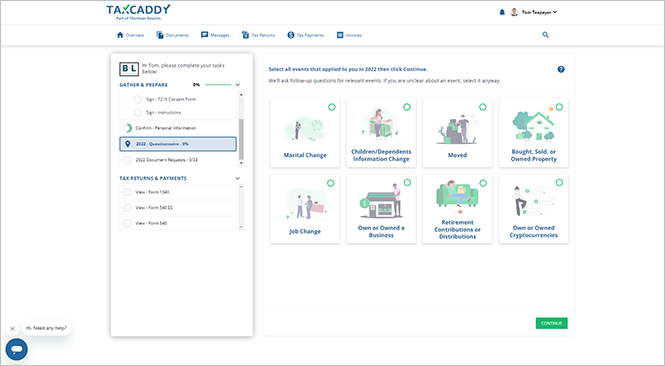Open the Documents tab
Image resolution: width=665 pixels, height=366 pixels.
[x=172, y=35]
